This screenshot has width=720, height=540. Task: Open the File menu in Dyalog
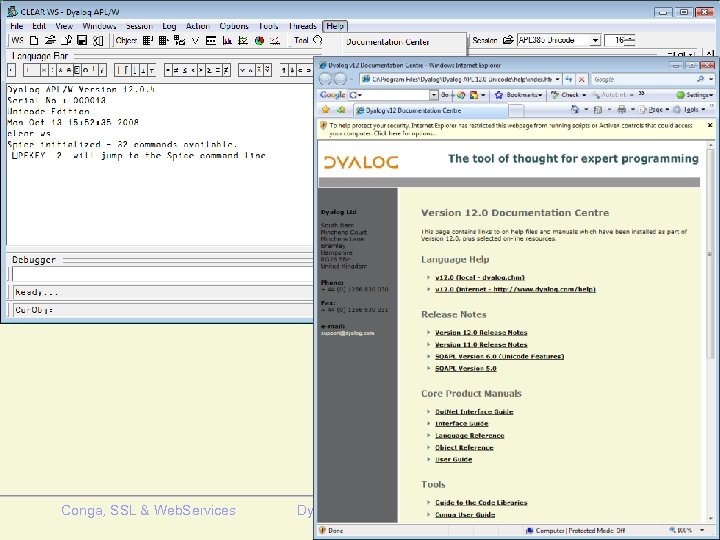17,26
